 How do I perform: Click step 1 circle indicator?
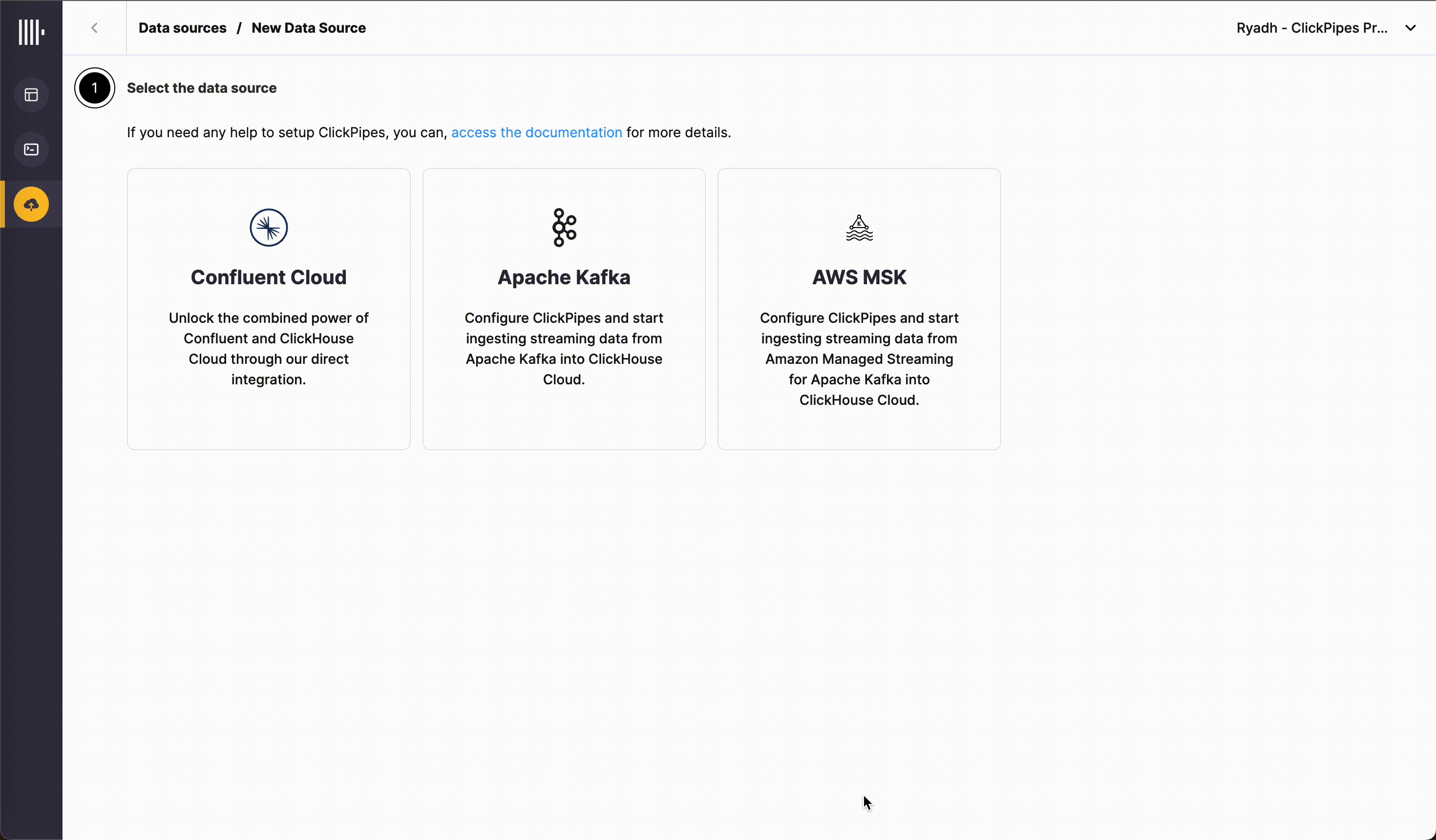click(95, 88)
